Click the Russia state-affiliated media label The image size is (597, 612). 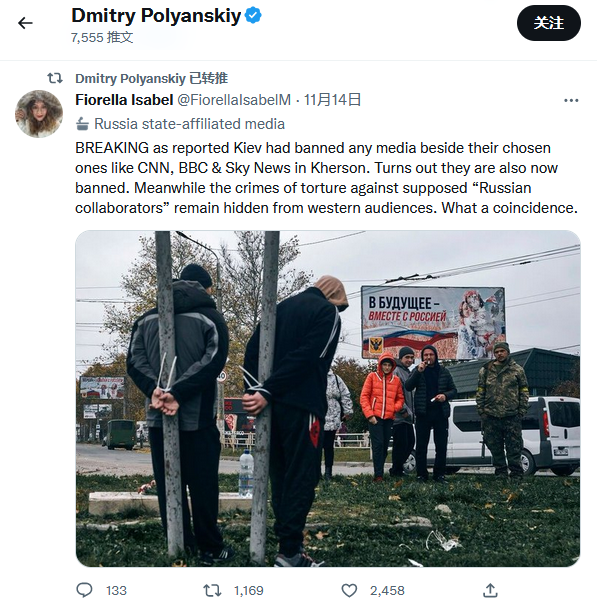(x=189, y=124)
